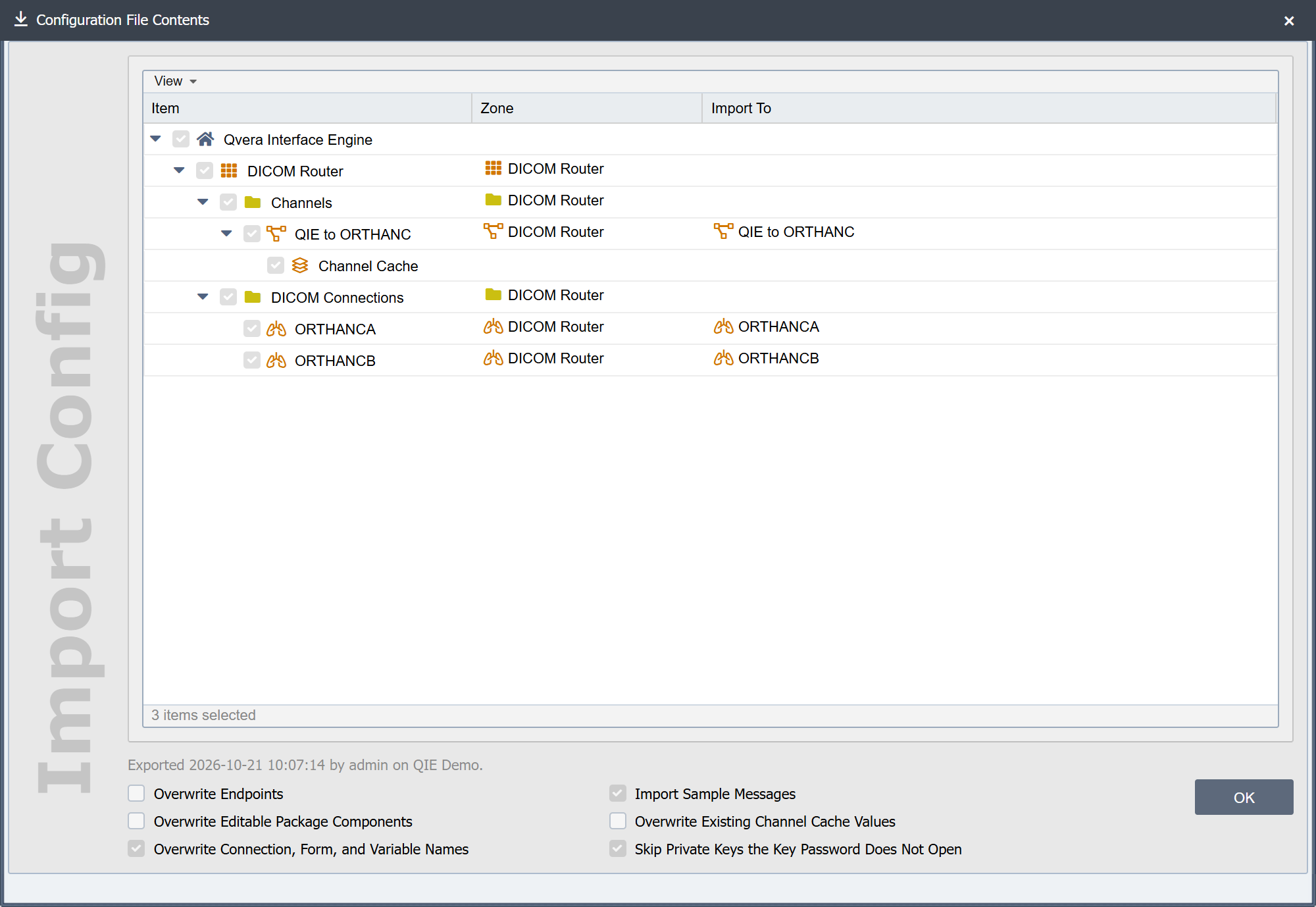
Task: Click the download icon in the title bar
Action: [21, 19]
